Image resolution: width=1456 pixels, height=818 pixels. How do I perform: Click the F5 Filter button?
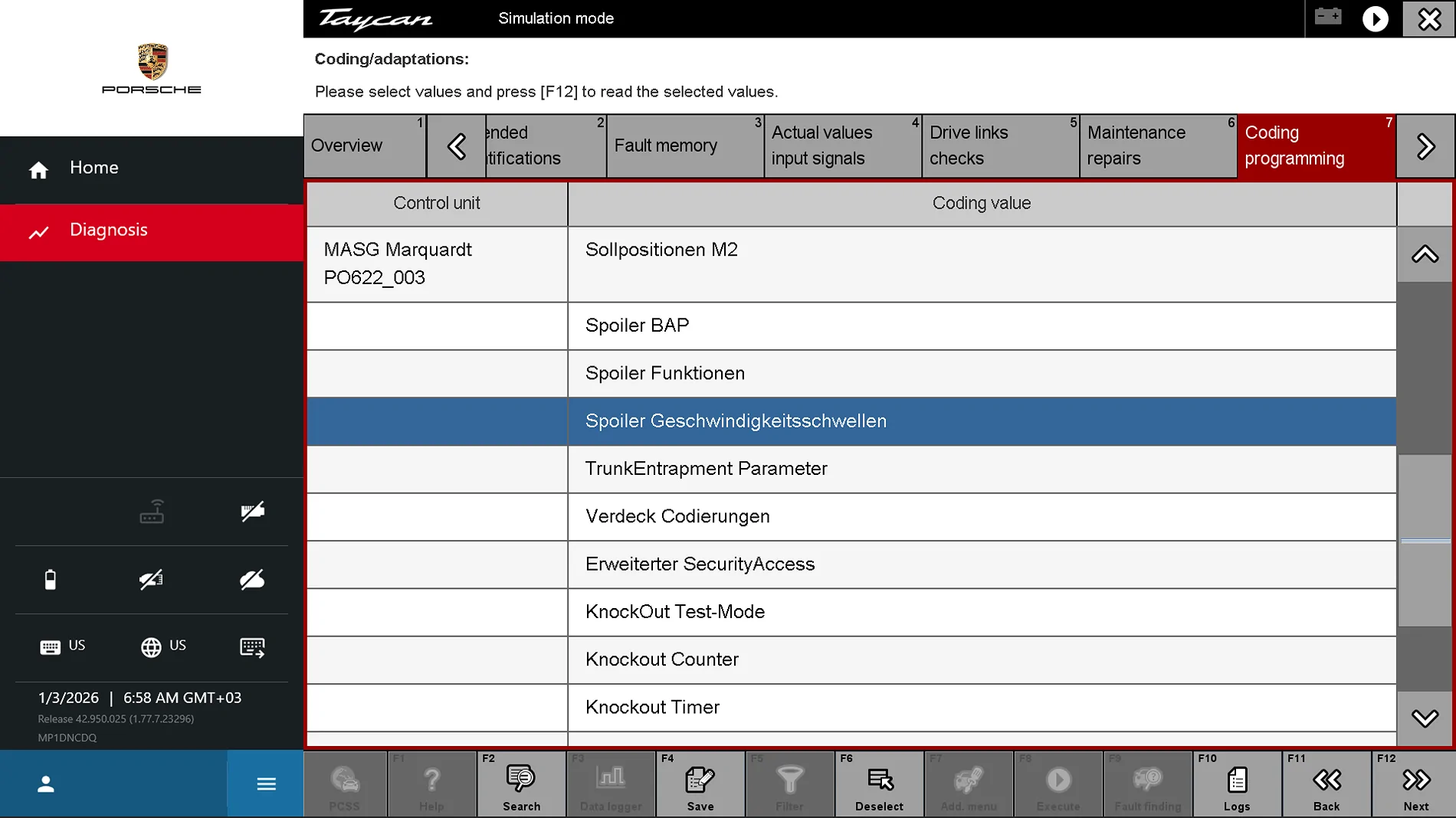790,784
